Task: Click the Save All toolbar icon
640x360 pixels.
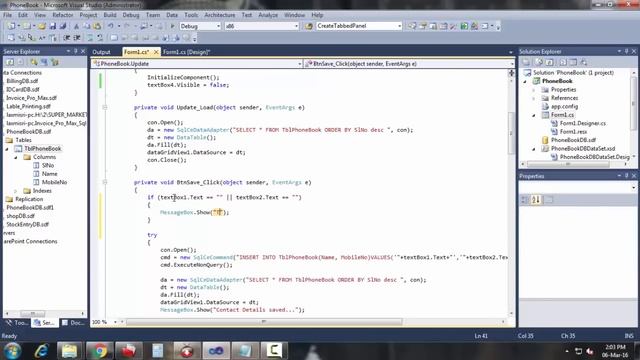Action: (x=62, y=26)
